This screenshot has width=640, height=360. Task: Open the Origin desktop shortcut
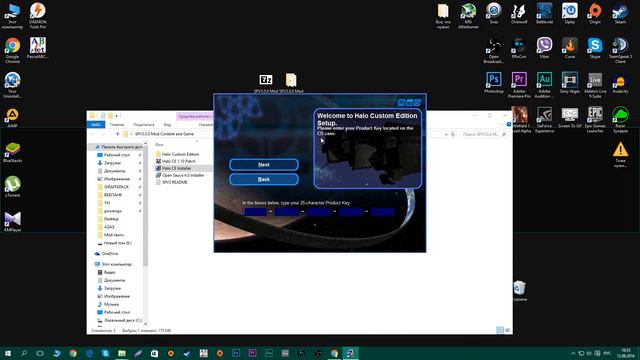[x=595, y=13]
